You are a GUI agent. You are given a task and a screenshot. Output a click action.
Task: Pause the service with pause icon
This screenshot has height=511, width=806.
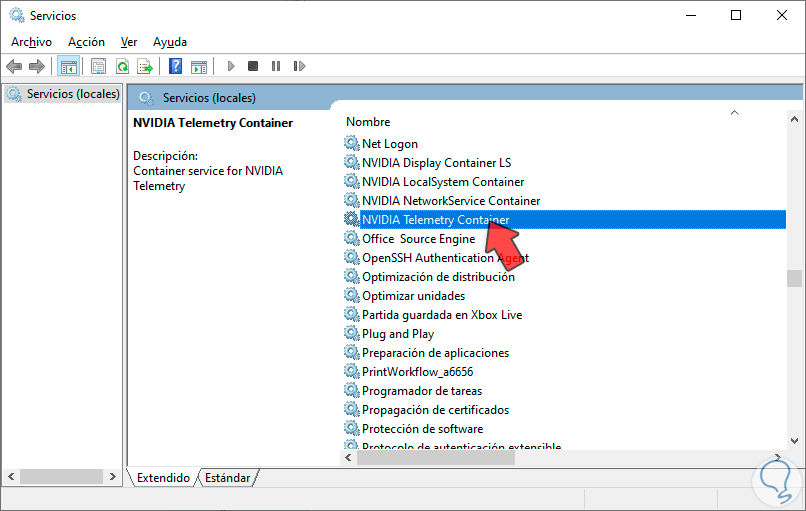276,66
